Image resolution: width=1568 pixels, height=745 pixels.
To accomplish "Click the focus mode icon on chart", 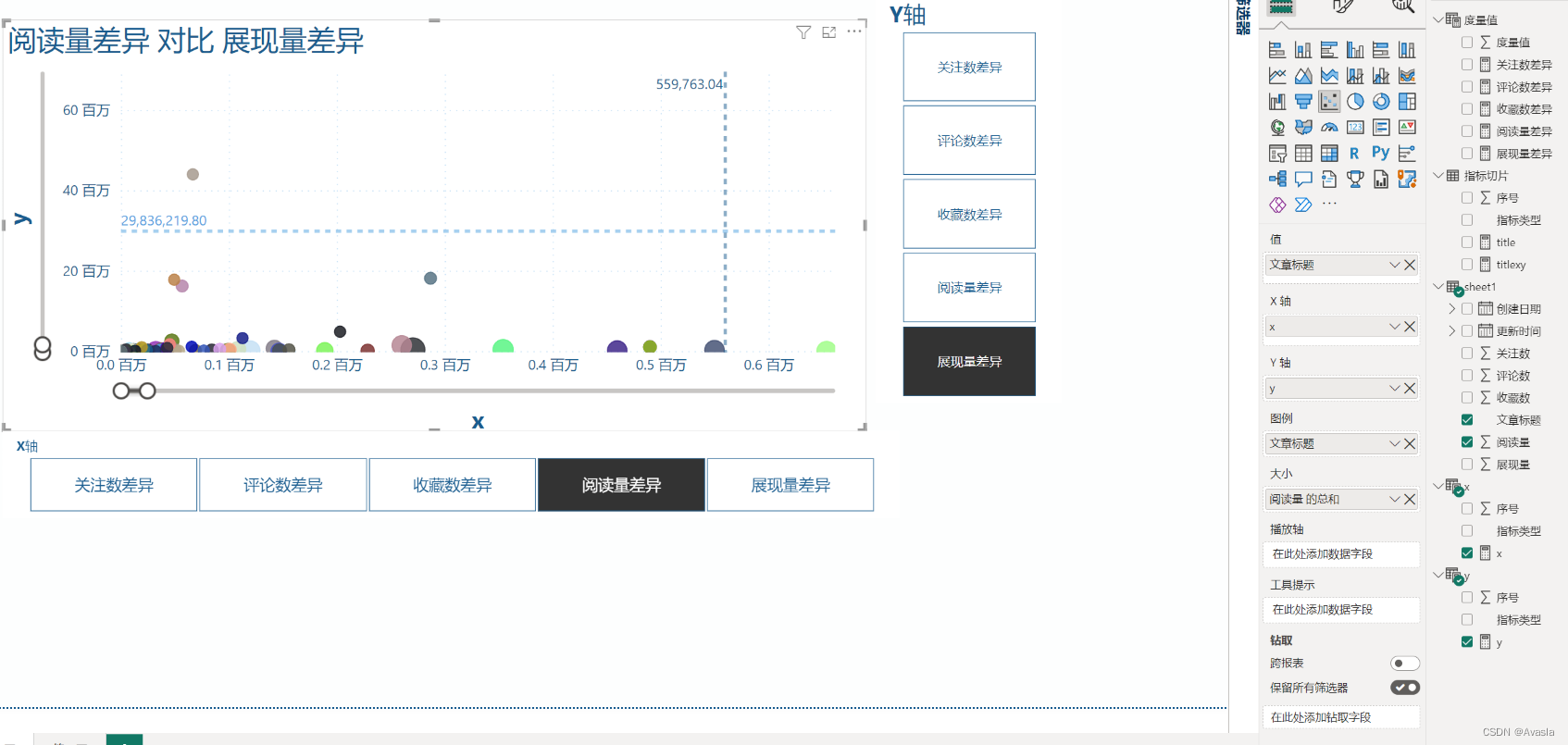I will point(829,32).
